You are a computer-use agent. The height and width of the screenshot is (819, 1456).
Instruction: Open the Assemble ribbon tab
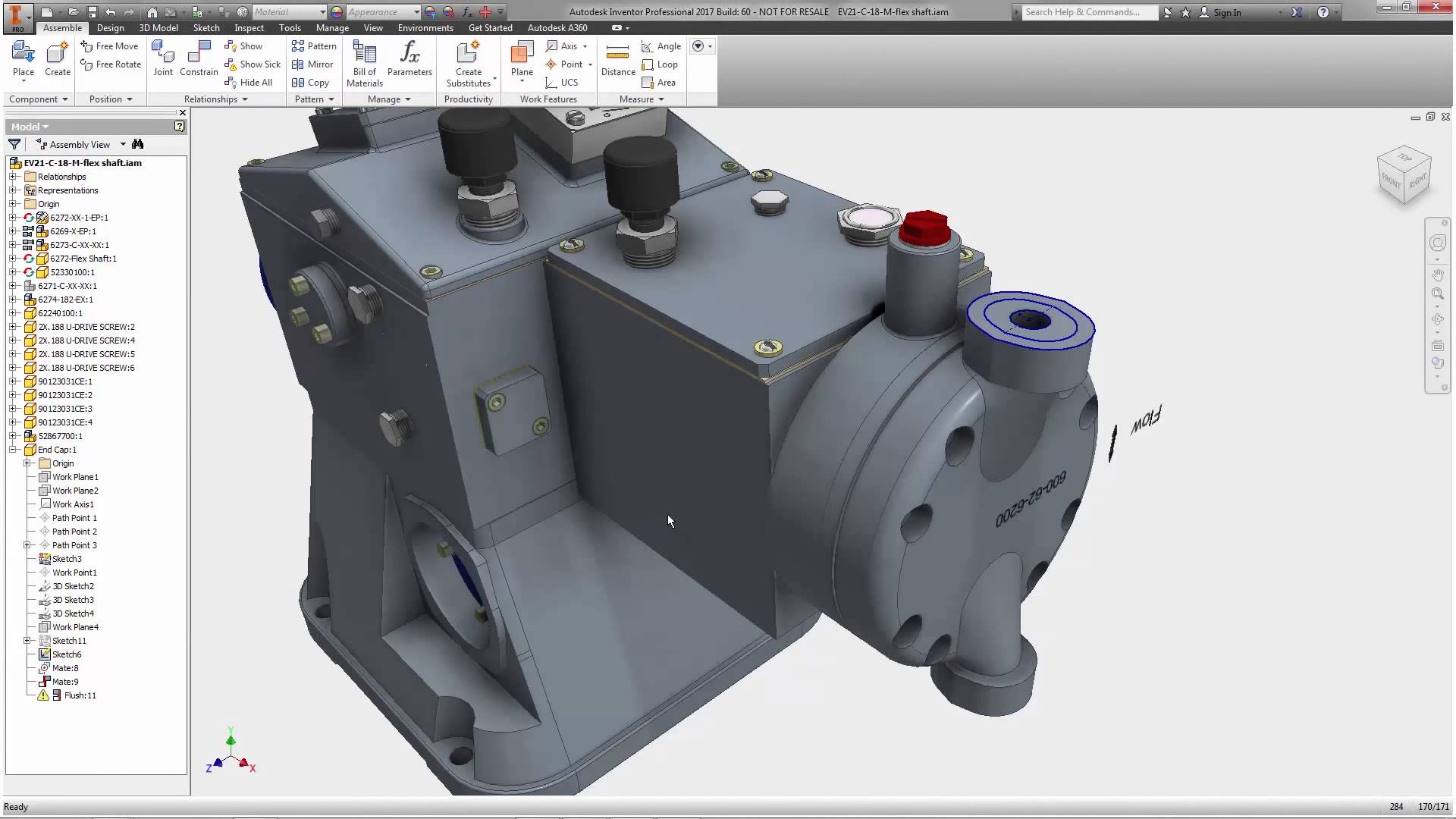tap(62, 27)
